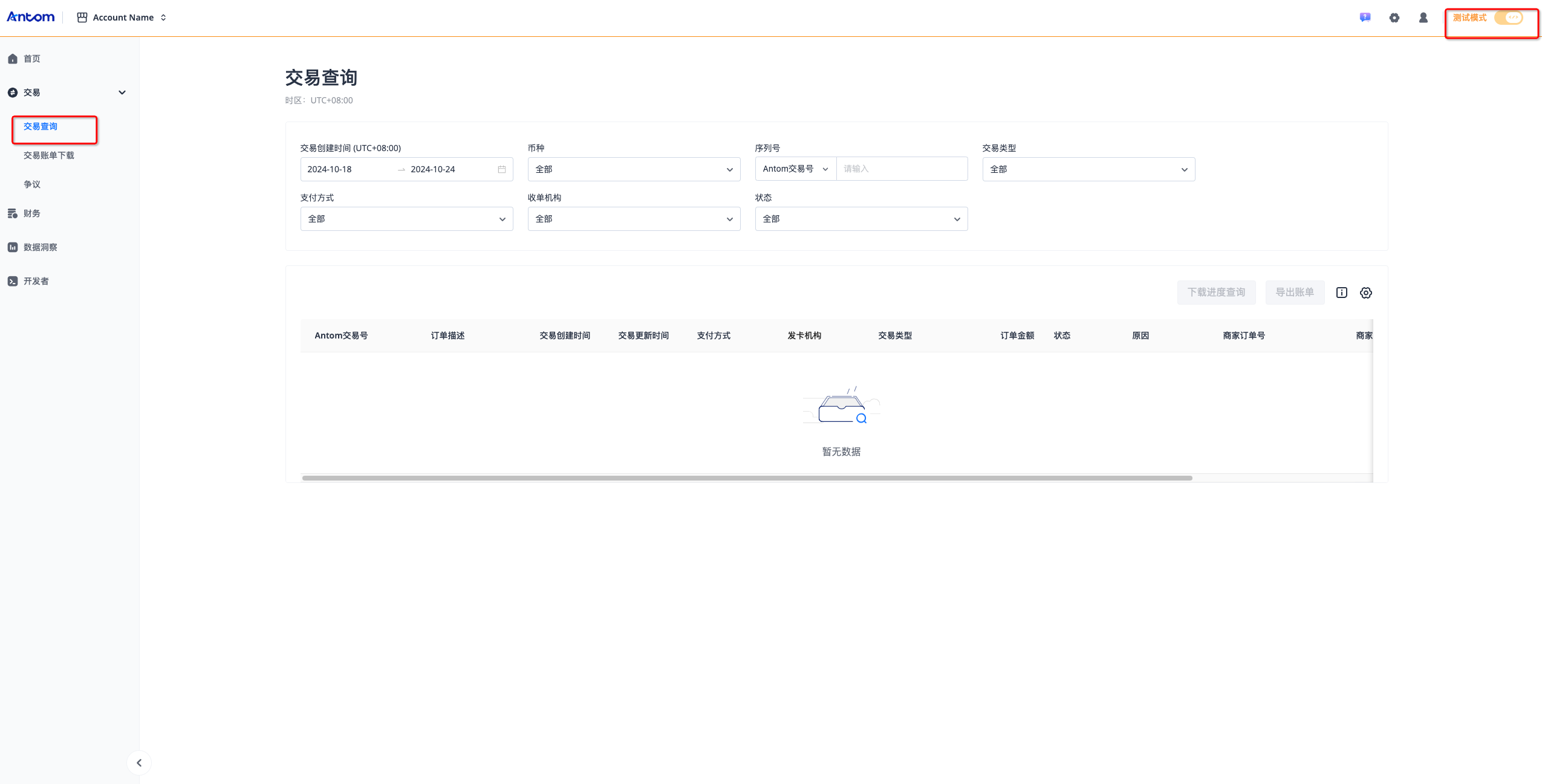Collapse sidebar with the left arrow button

pyautogui.click(x=139, y=762)
